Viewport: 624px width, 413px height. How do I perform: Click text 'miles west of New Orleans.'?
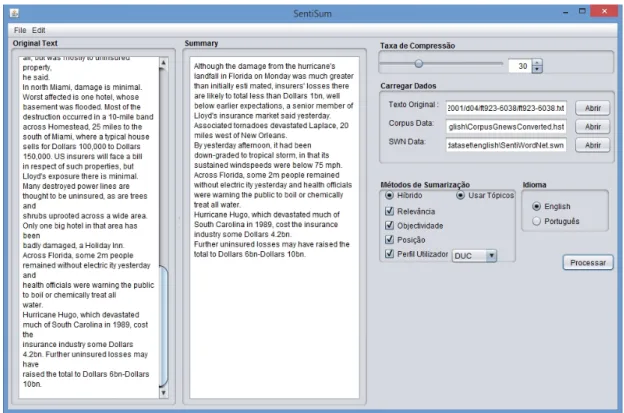pyautogui.click(x=240, y=136)
